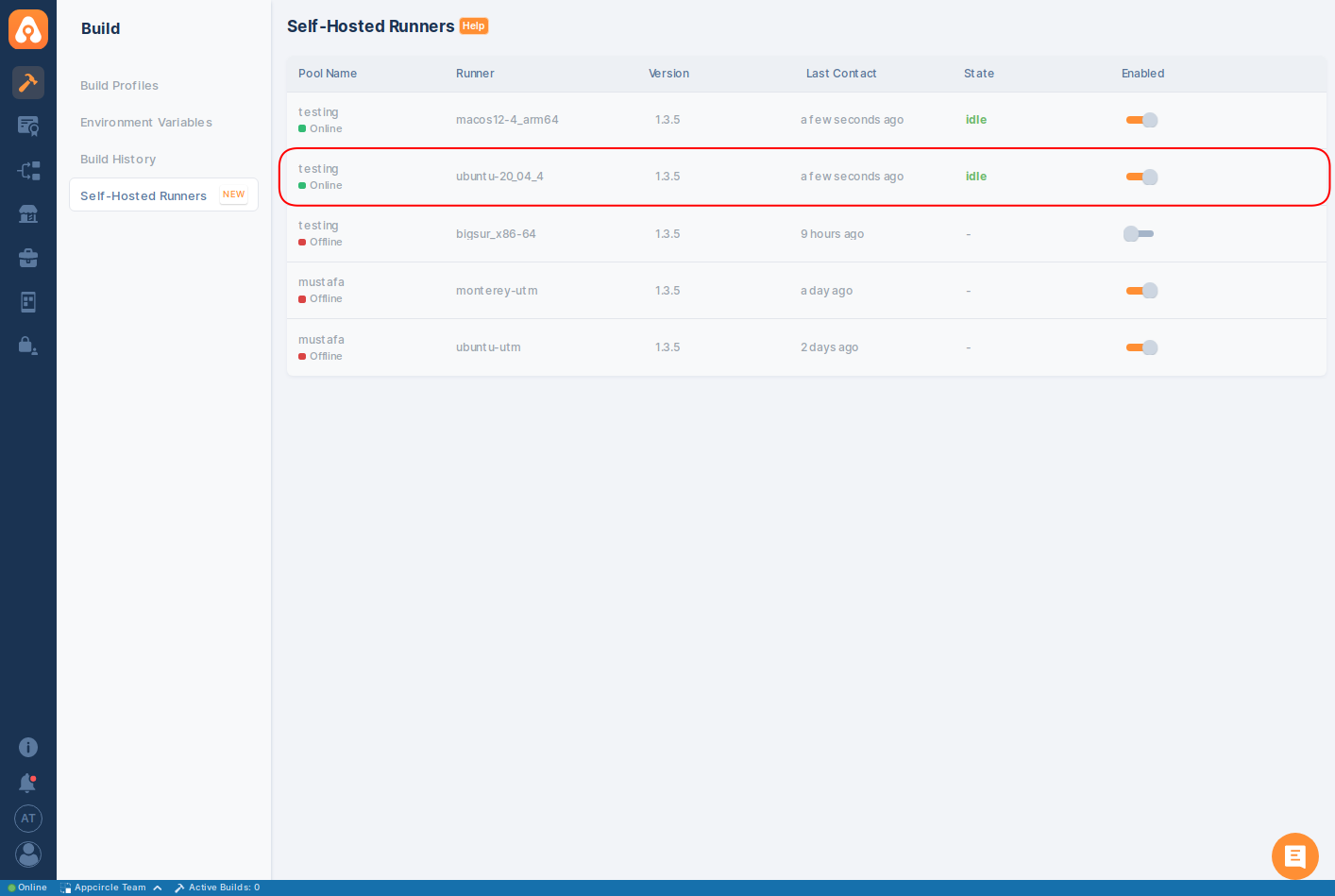Open the chat support bubble
This screenshot has width=1335, height=896.
click(1295, 856)
